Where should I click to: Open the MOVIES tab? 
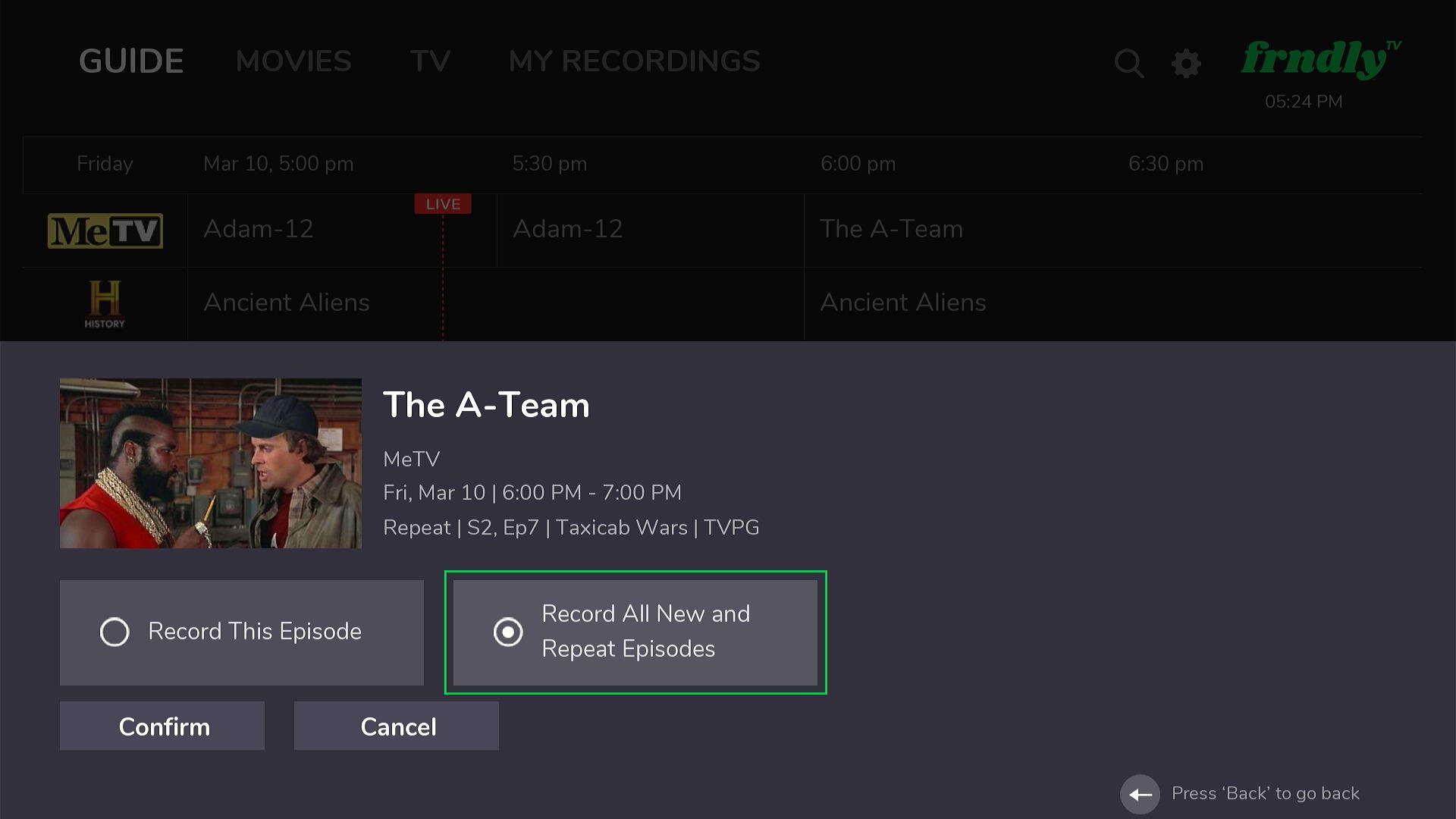293,61
